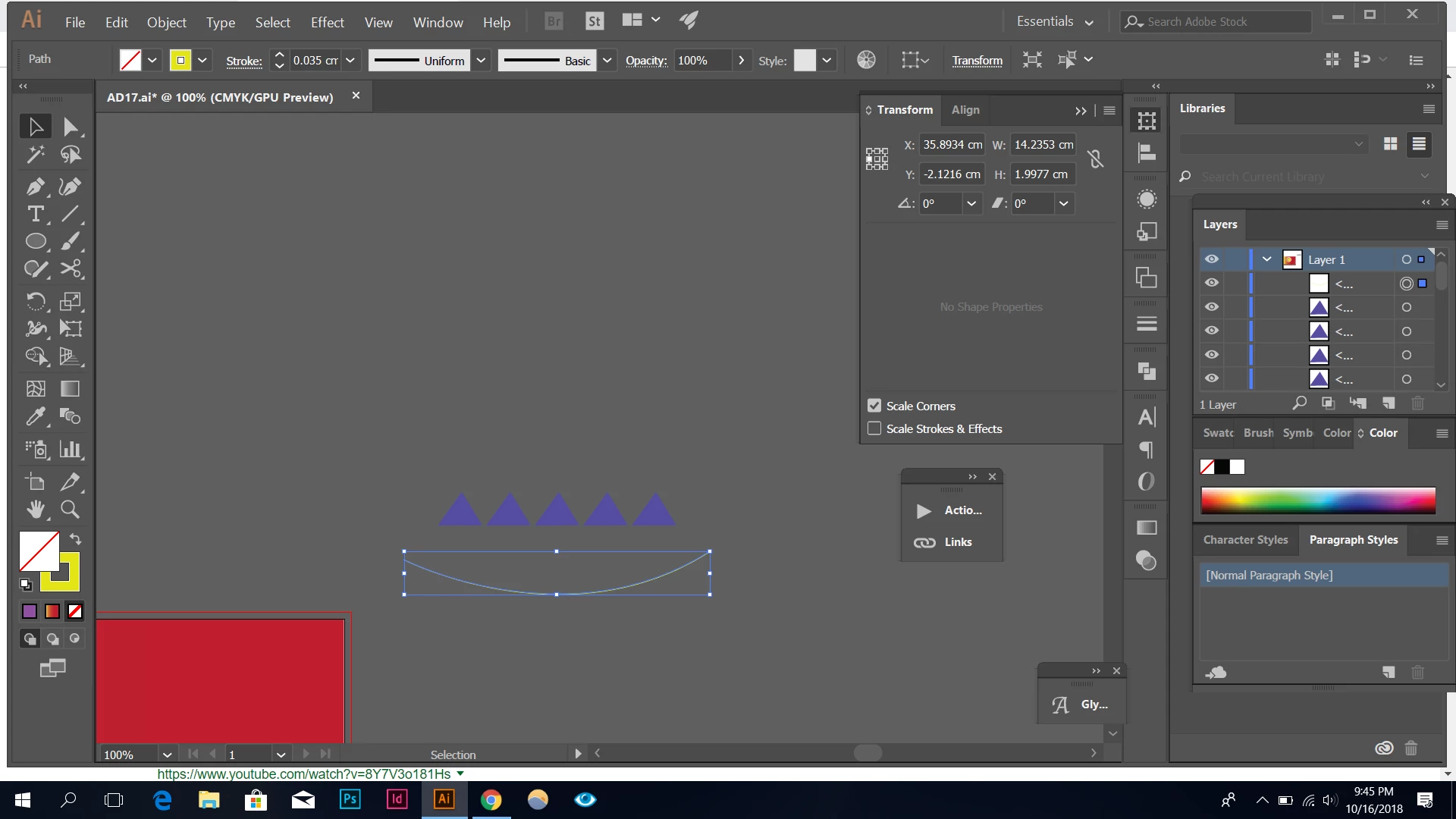Viewport: 1456px width, 819px height.
Task: Click the Recolor Artwork icon
Action: (866, 60)
